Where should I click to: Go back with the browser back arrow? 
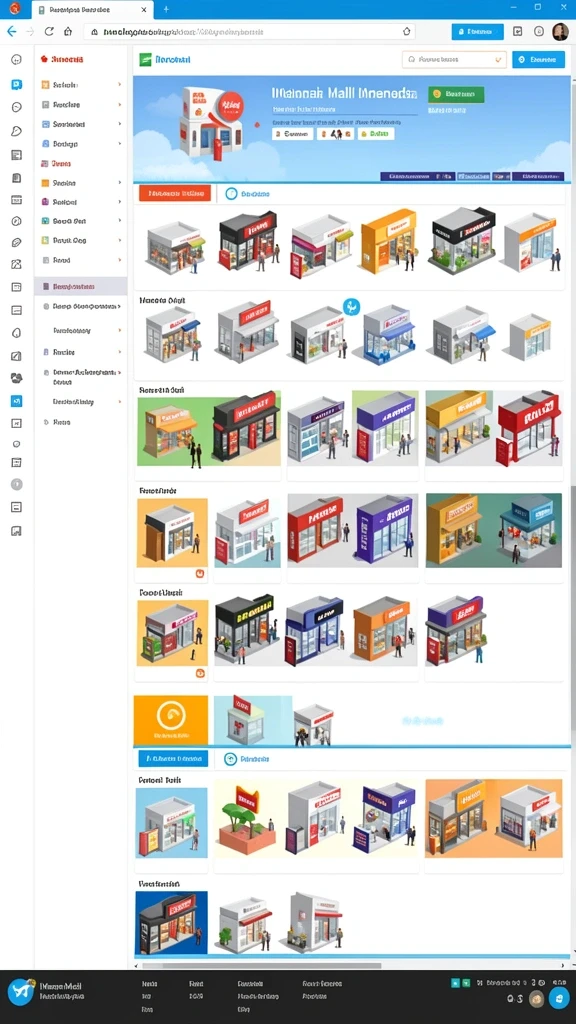pos(12,31)
